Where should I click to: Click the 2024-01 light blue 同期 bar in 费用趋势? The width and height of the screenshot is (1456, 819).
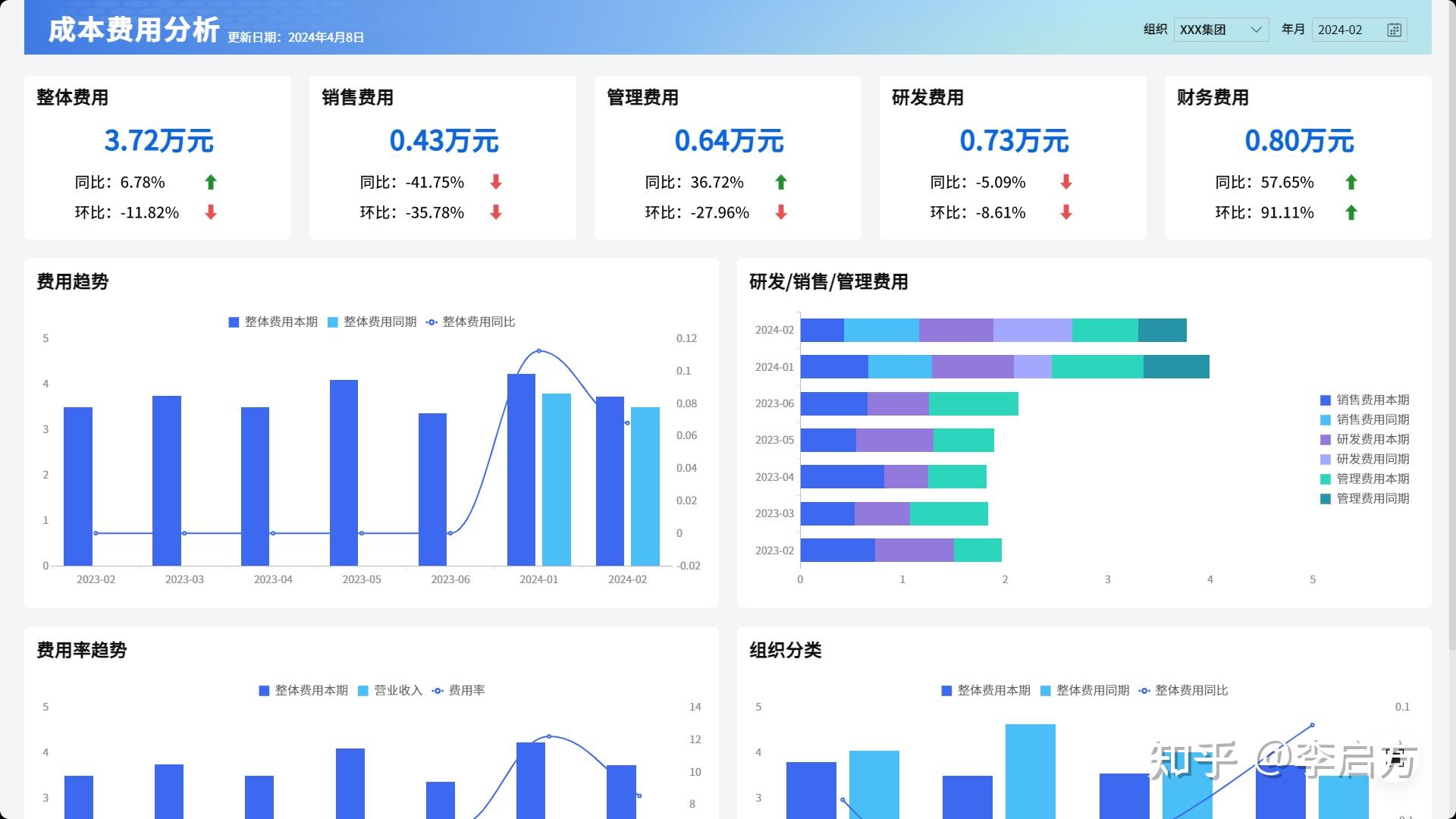click(x=557, y=480)
